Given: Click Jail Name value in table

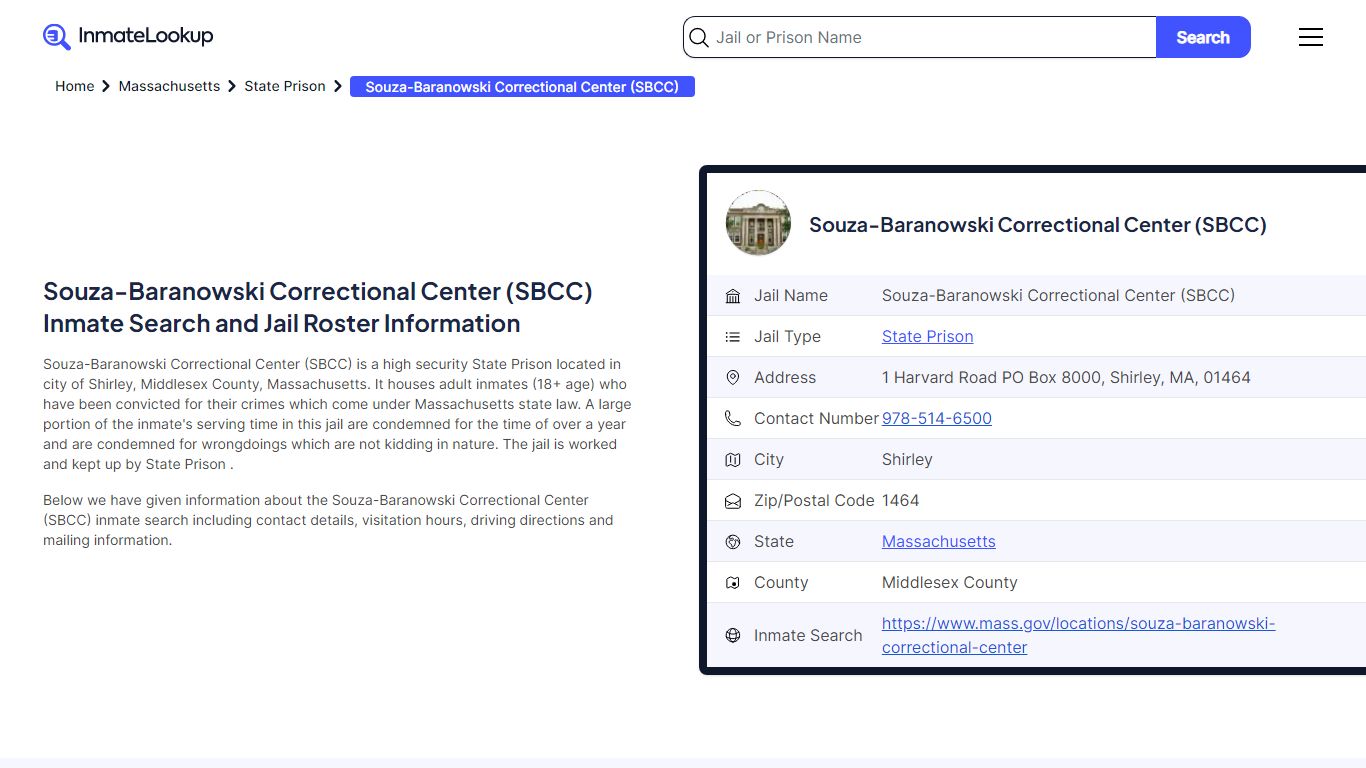Looking at the screenshot, I should 1058,296.
